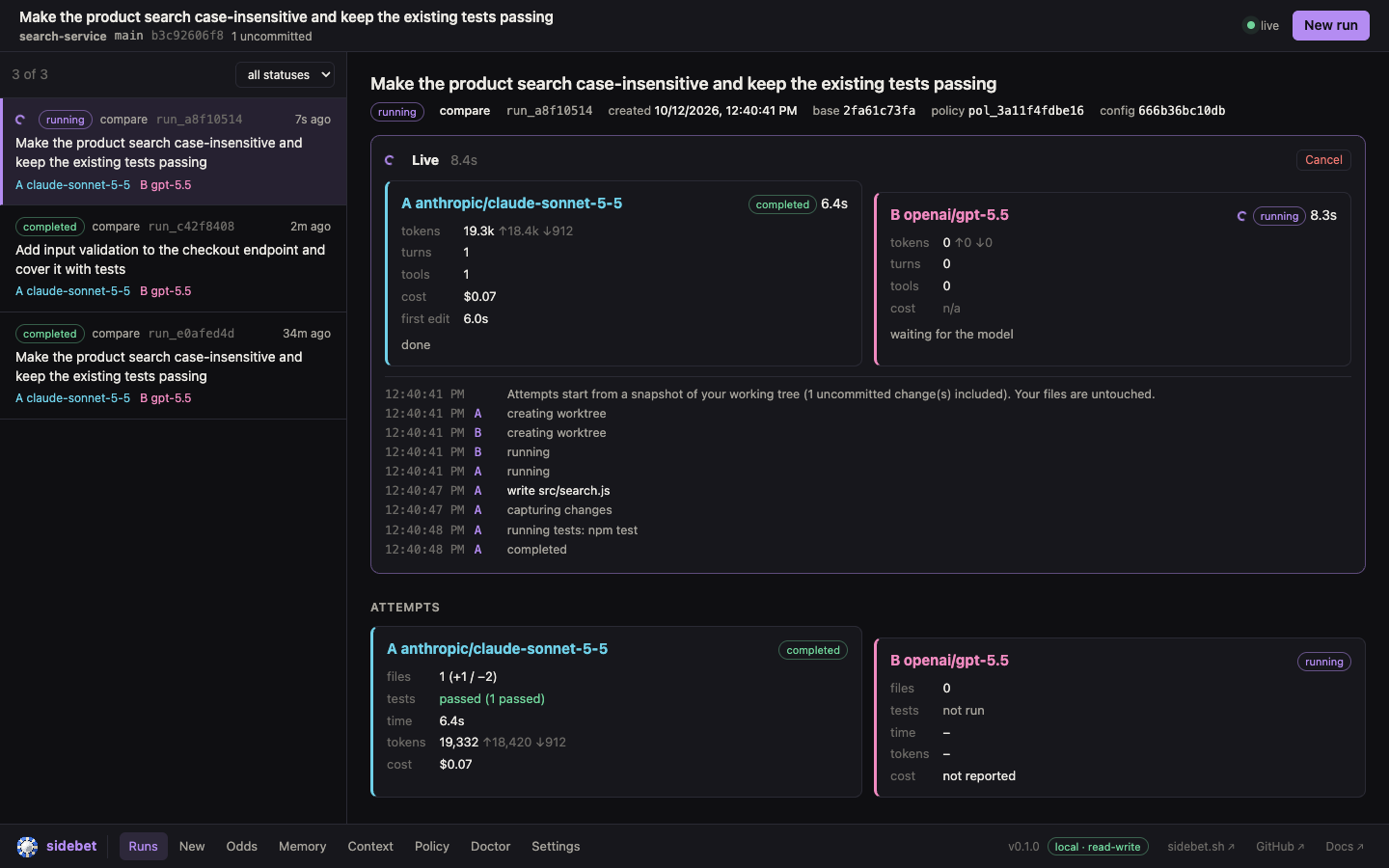
Task: Click the completed badge in the Live panel
Action: [782, 204]
